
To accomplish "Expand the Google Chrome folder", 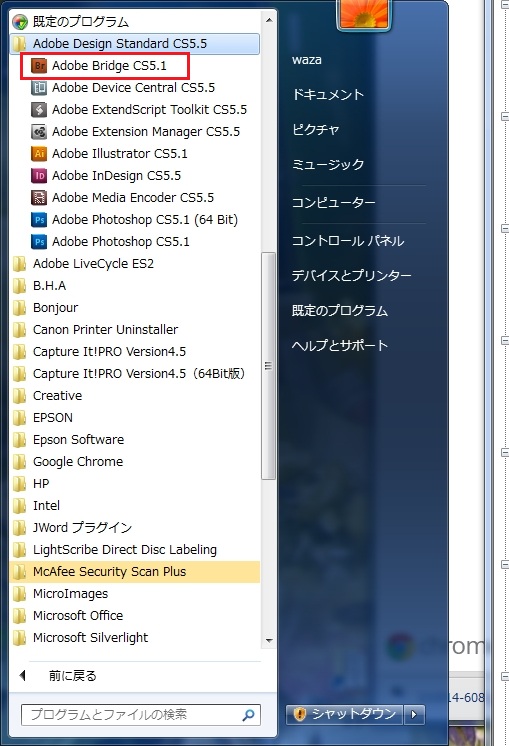I will tap(135, 461).
